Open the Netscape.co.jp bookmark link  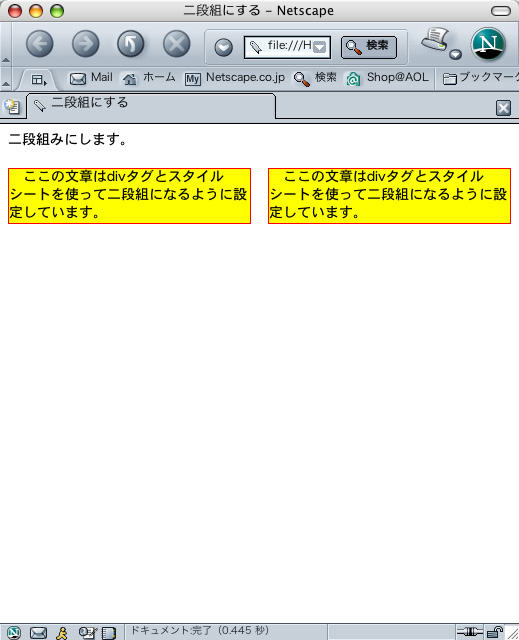click(235, 78)
